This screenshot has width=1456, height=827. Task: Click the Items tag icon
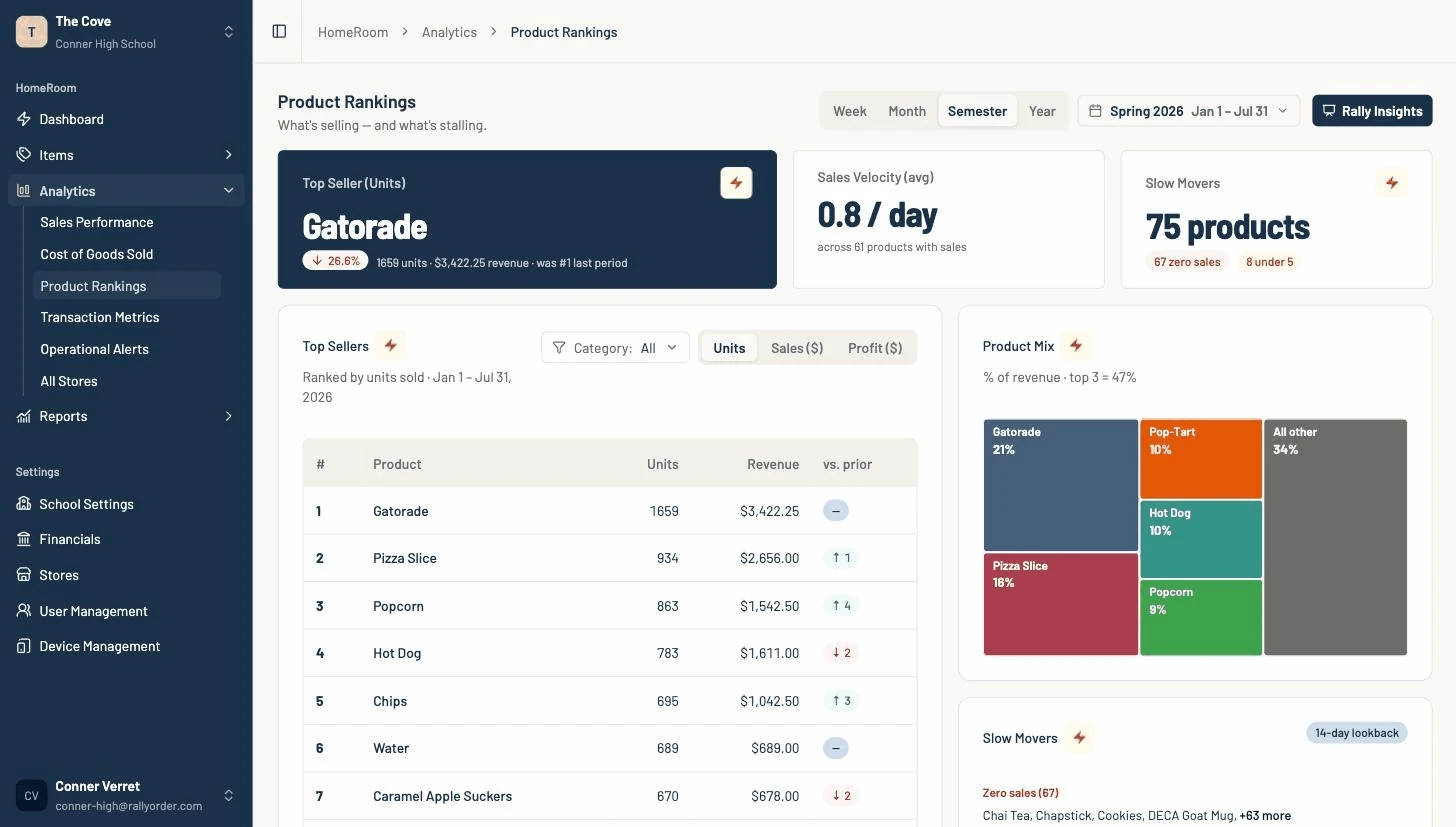24,155
